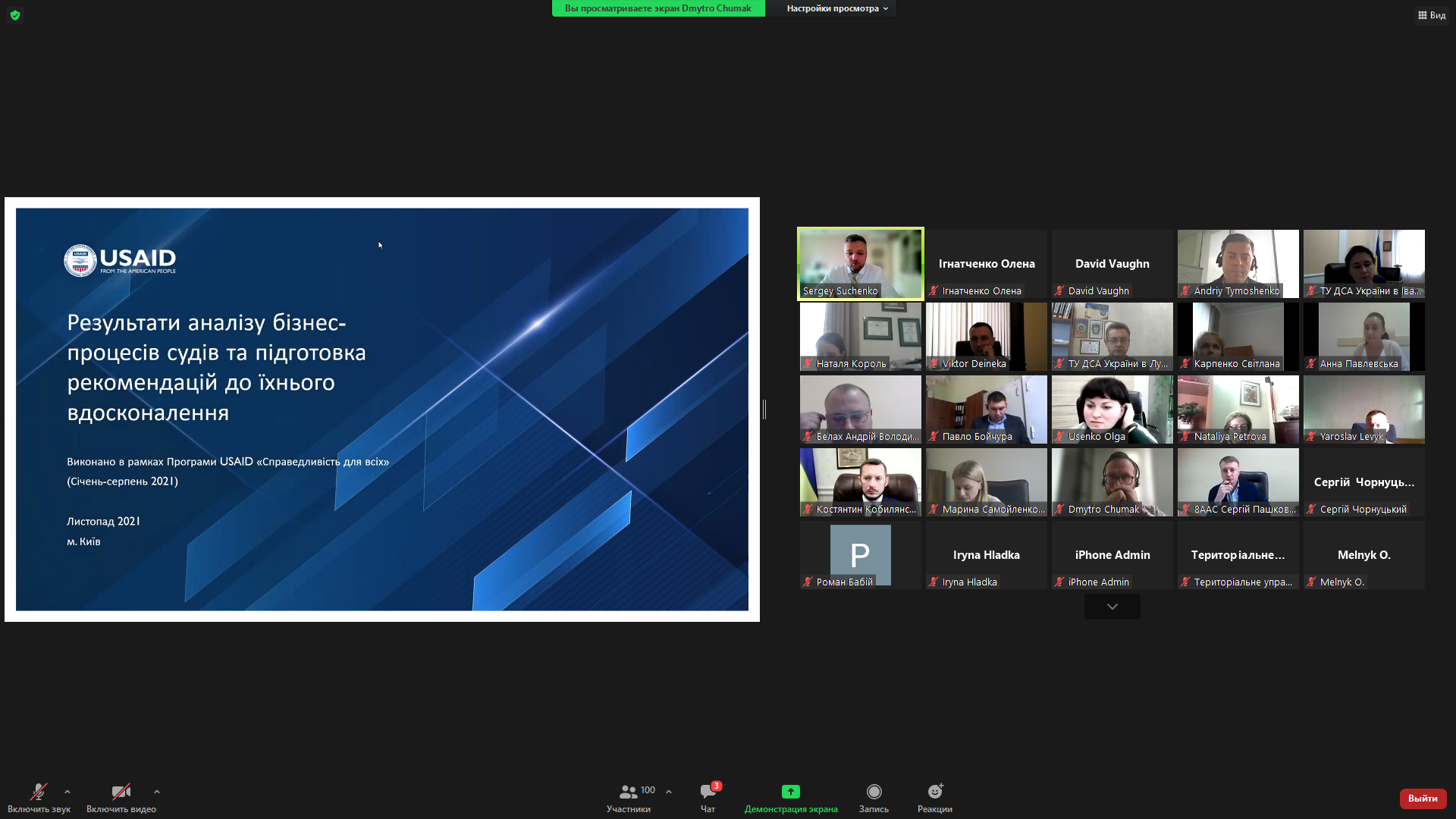Expand the participants options caret
Viewport: 1456px width, 819px height.
(669, 792)
